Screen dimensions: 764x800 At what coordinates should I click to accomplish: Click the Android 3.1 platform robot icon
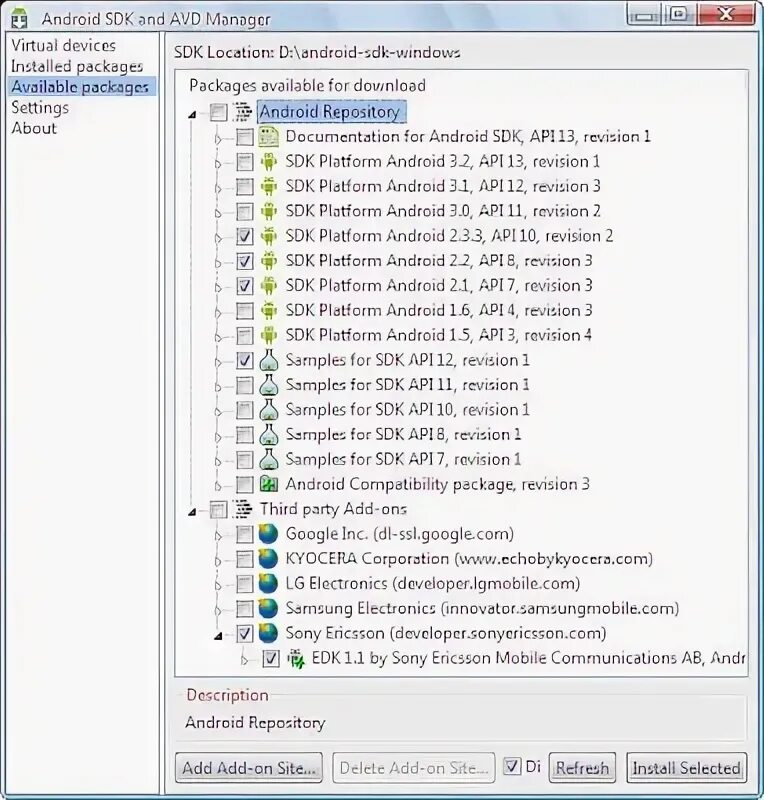coord(268,186)
